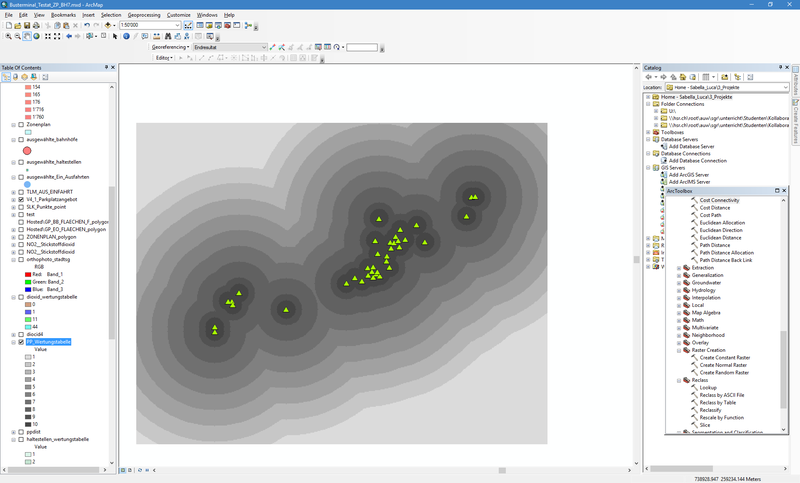The image size is (800, 483).
Task: Activate the Identify info tool
Action: [126, 36]
